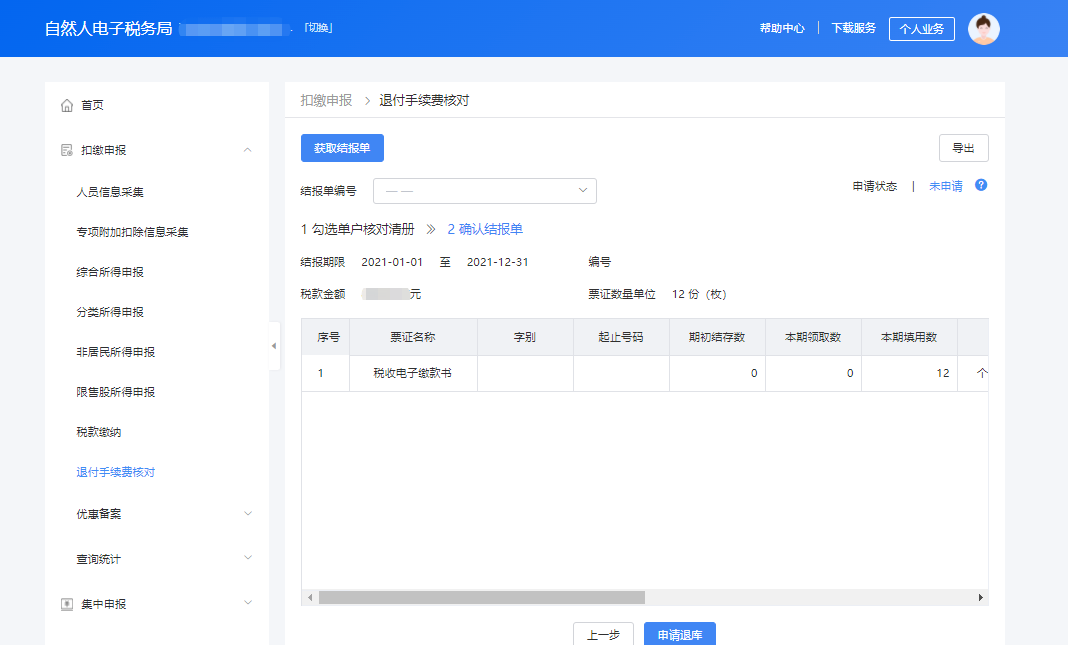This screenshot has height=645, width=1068.
Task: Open 分类所得申报 menu item
Action: coord(110,312)
